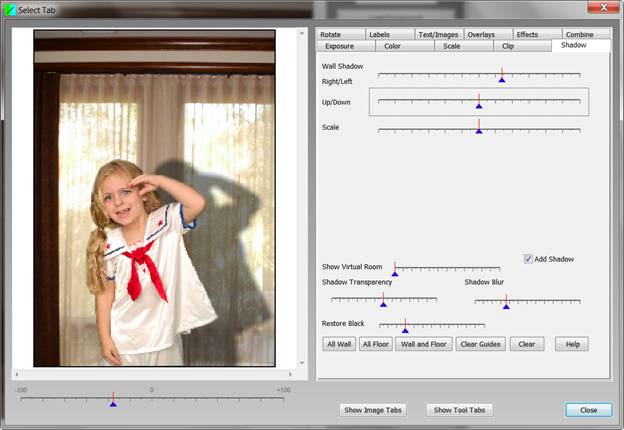Open the Text/Images tab
This screenshot has width=624, height=430.
pos(438,34)
